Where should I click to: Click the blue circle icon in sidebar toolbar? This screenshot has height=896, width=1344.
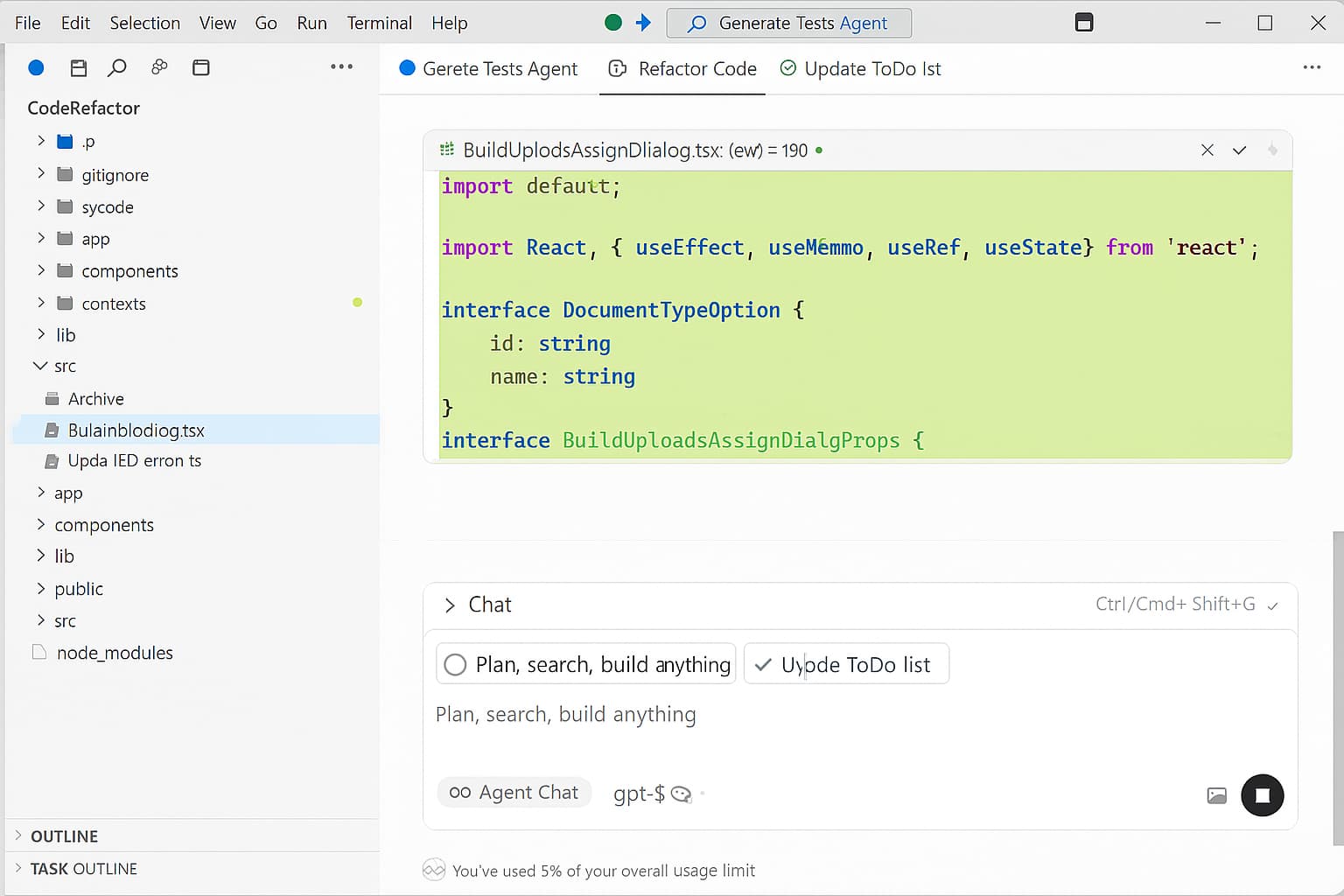click(x=36, y=67)
